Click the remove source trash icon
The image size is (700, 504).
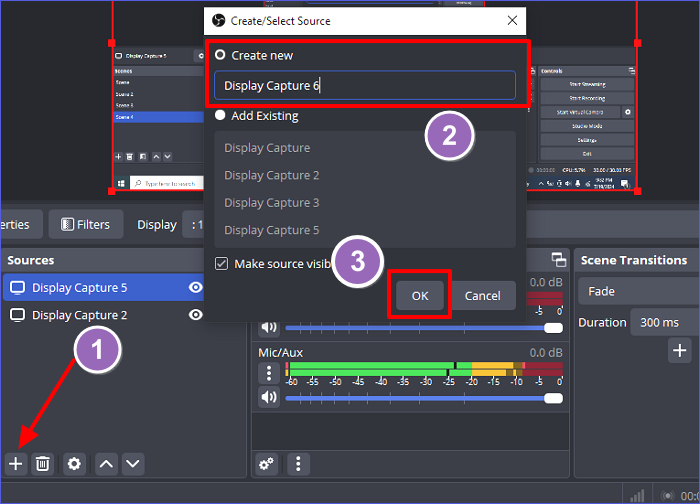click(x=43, y=464)
